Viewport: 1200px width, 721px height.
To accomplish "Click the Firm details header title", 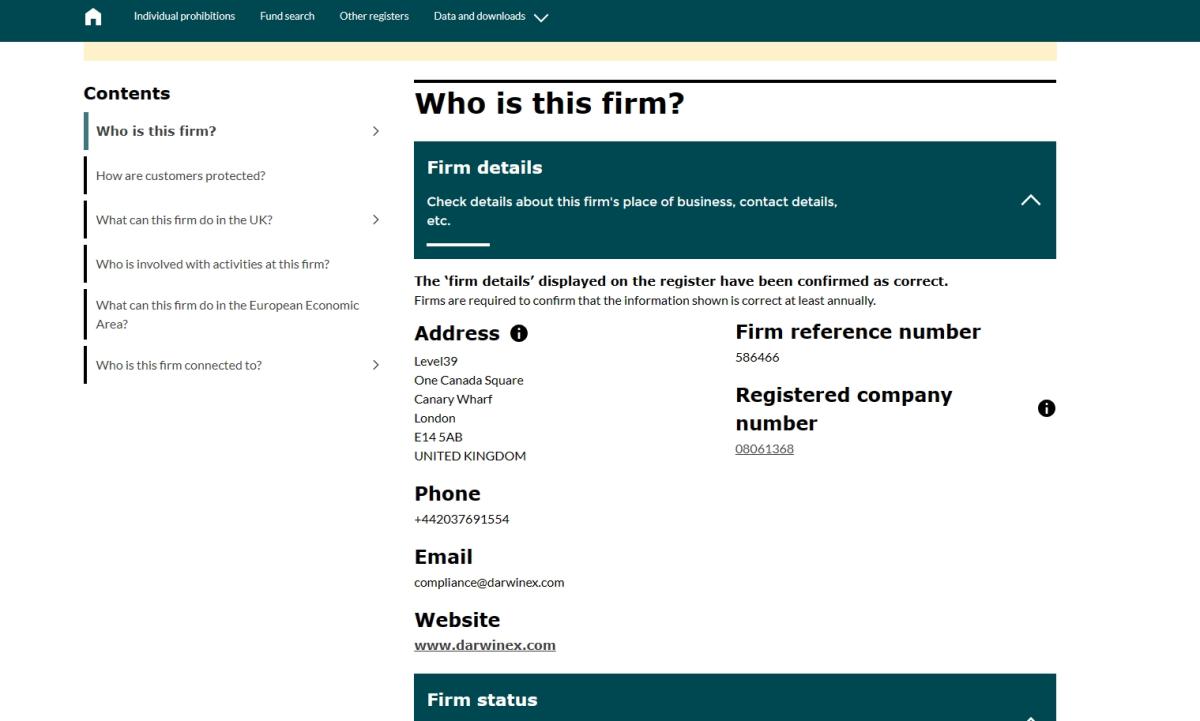I will point(484,168).
